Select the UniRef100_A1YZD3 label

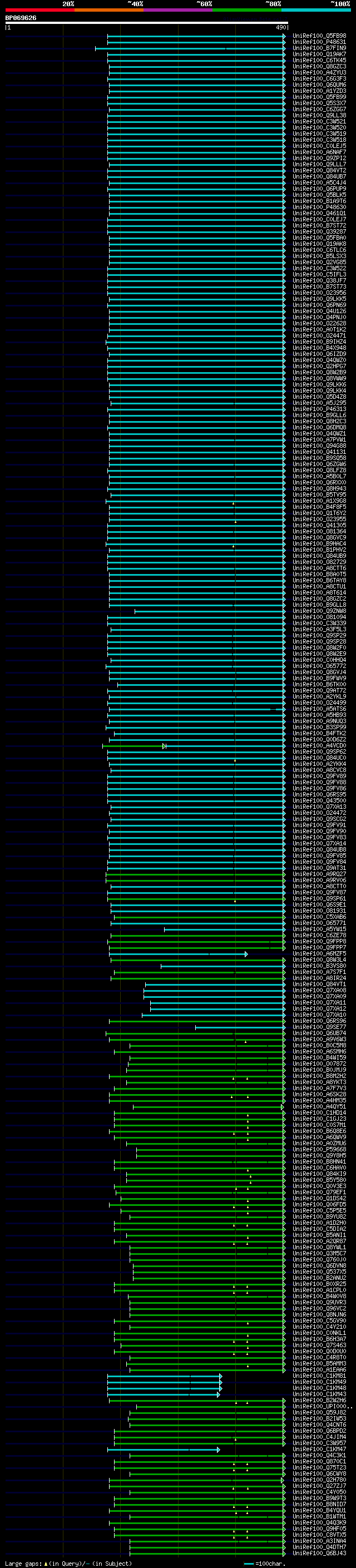pyautogui.click(x=319, y=91)
